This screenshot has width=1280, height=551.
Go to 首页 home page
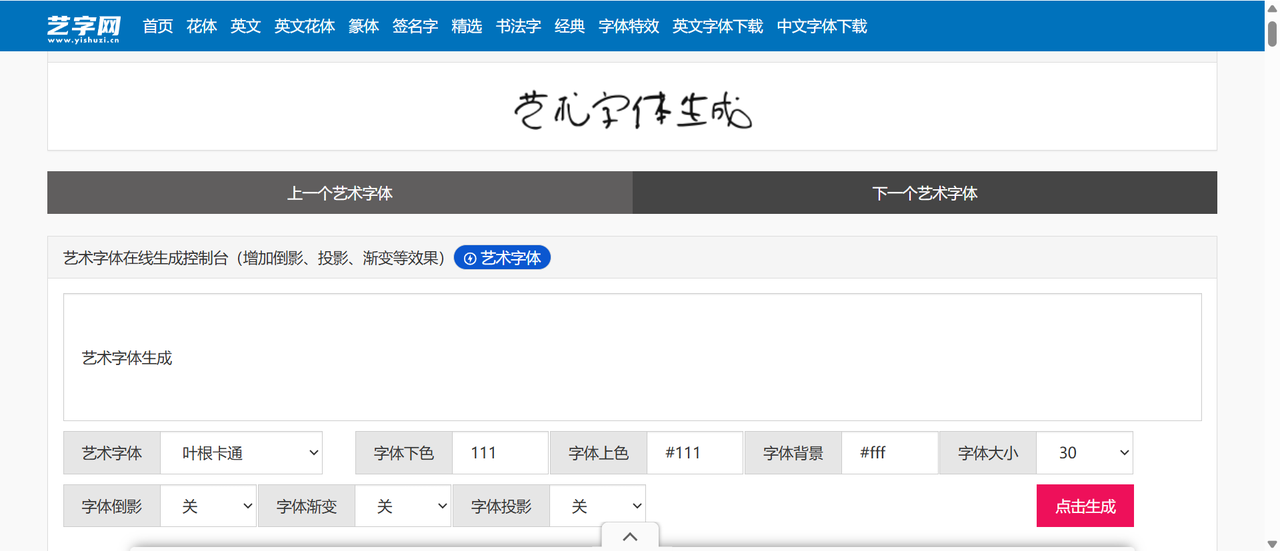[158, 26]
